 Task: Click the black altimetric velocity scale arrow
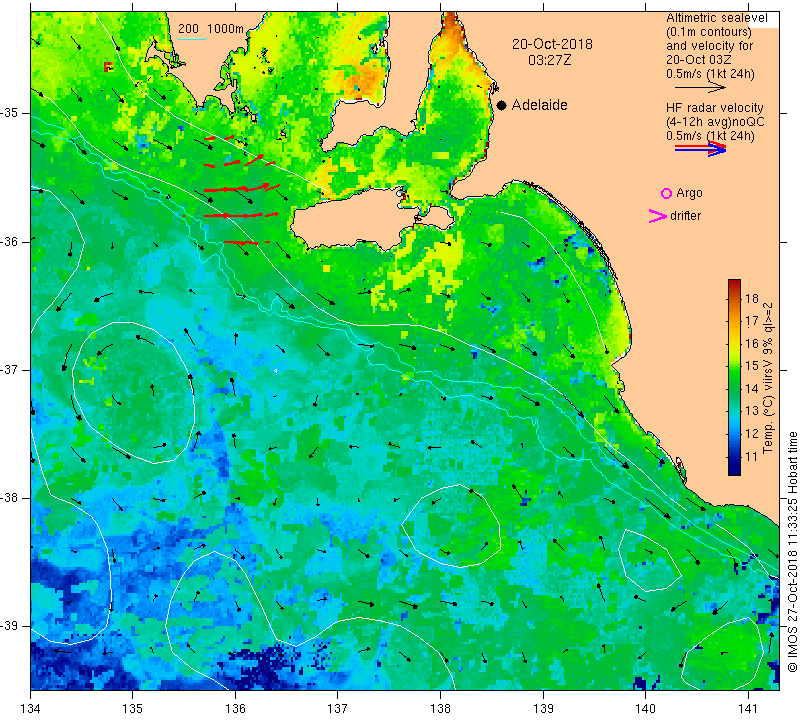pyautogui.click(x=699, y=88)
